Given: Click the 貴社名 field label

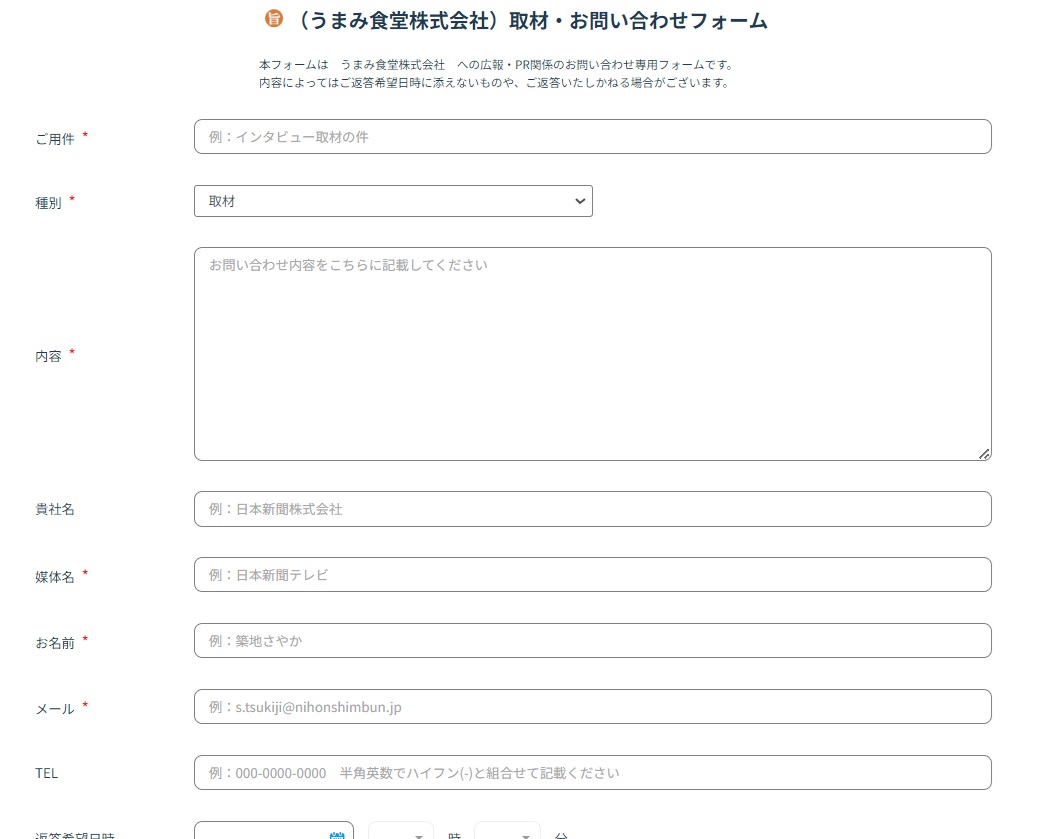Looking at the screenshot, I should (x=55, y=509).
